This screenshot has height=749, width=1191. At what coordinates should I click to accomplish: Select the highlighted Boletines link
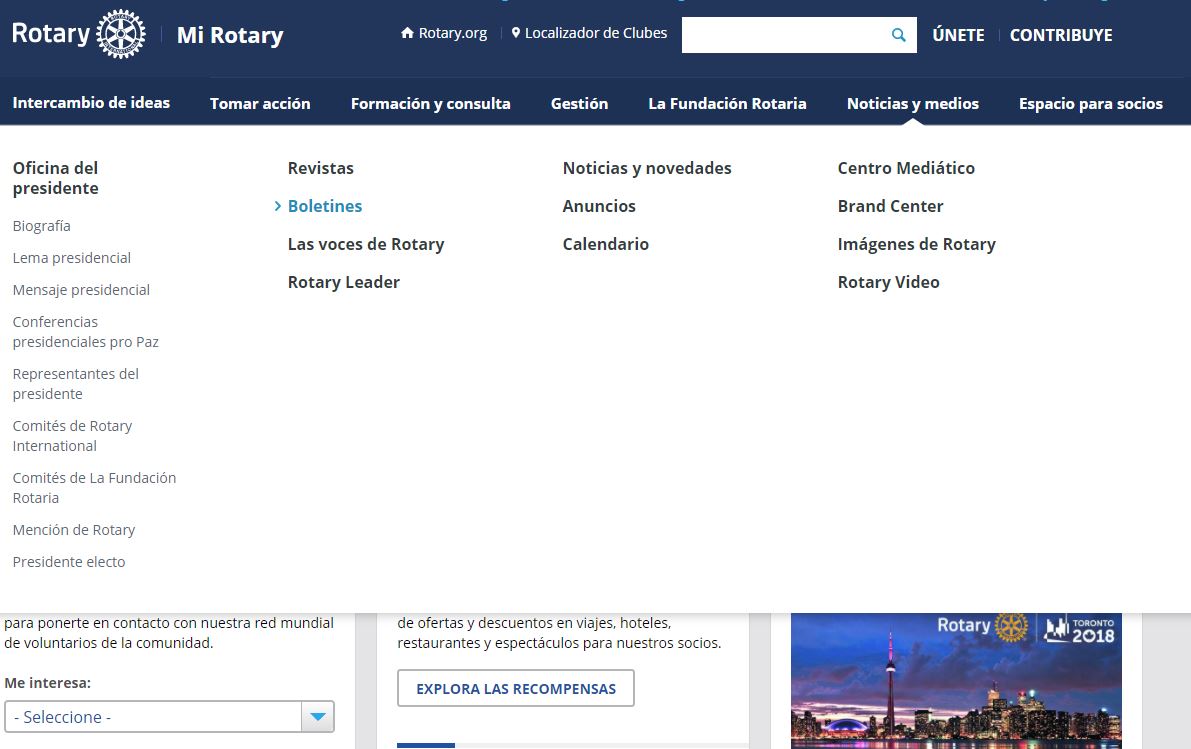click(325, 206)
